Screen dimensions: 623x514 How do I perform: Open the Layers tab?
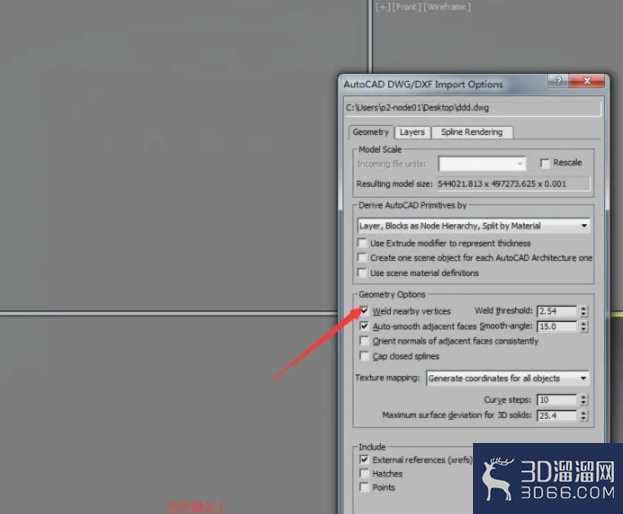412,132
